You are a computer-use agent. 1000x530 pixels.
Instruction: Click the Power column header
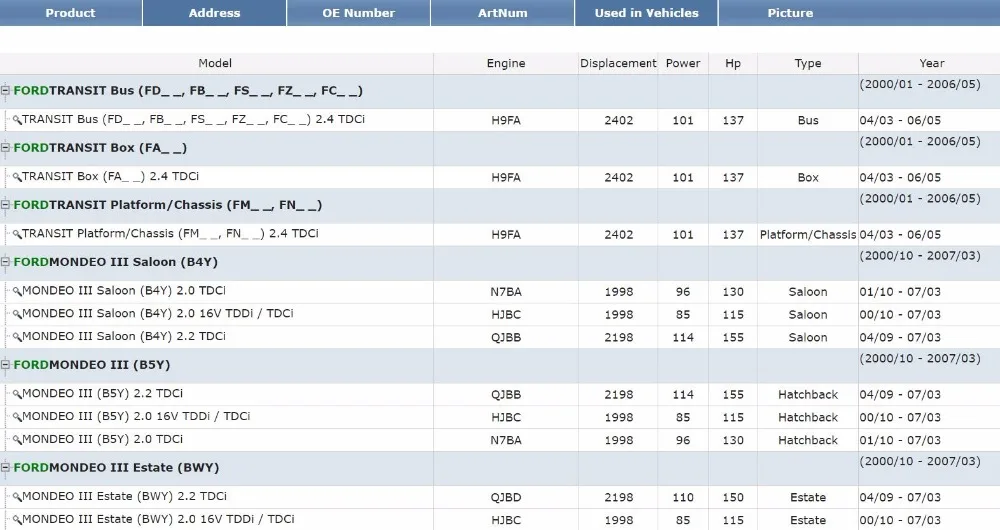click(x=683, y=63)
